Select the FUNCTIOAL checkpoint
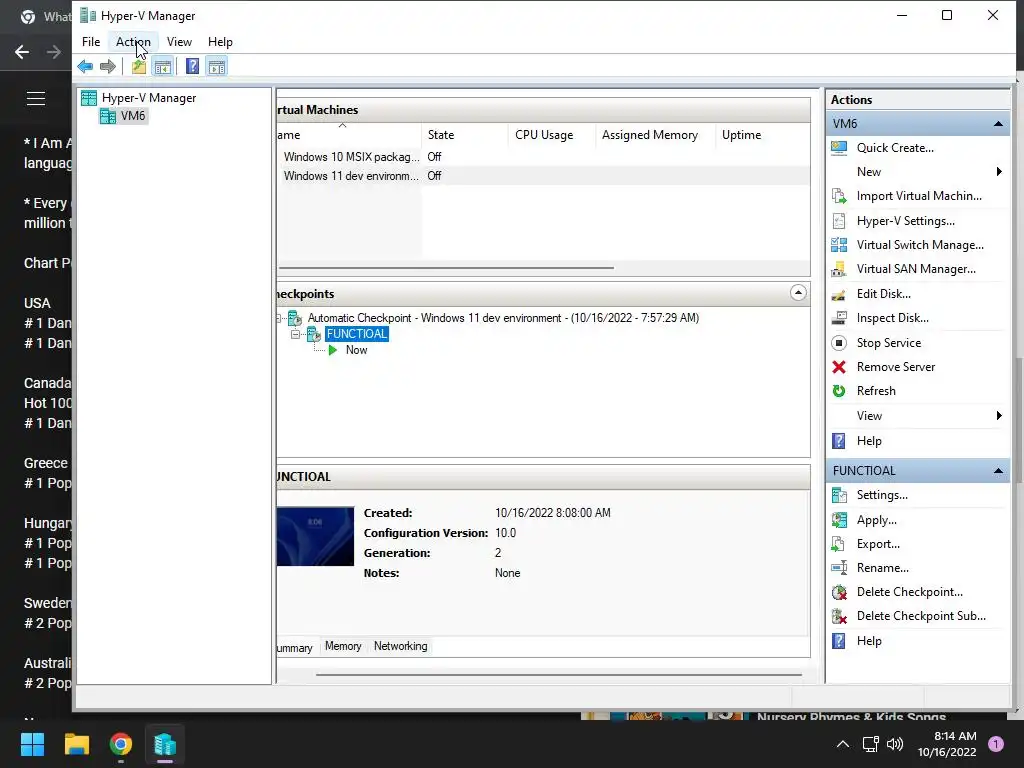1024x768 pixels. pyautogui.click(x=357, y=334)
